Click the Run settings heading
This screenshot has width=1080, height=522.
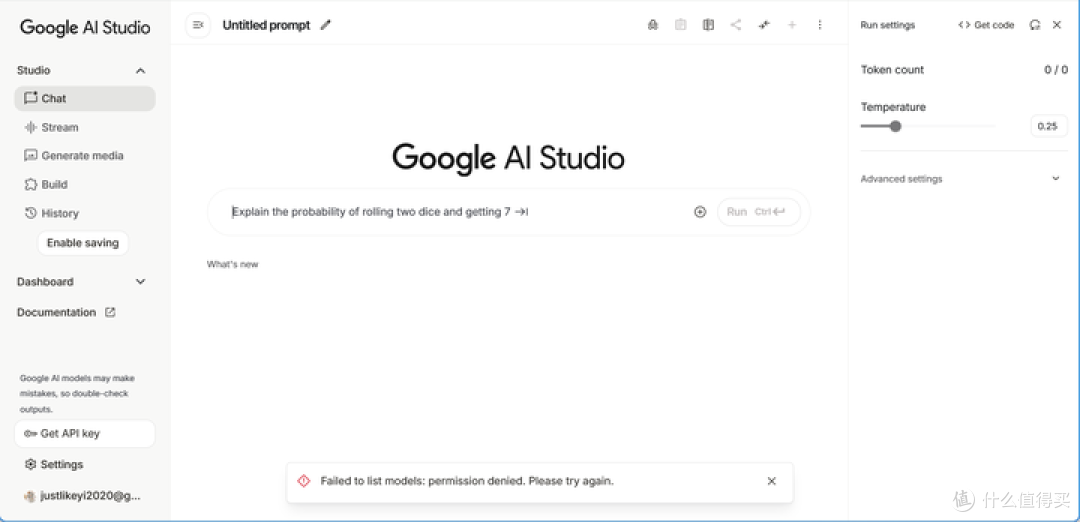tap(888, 25)
